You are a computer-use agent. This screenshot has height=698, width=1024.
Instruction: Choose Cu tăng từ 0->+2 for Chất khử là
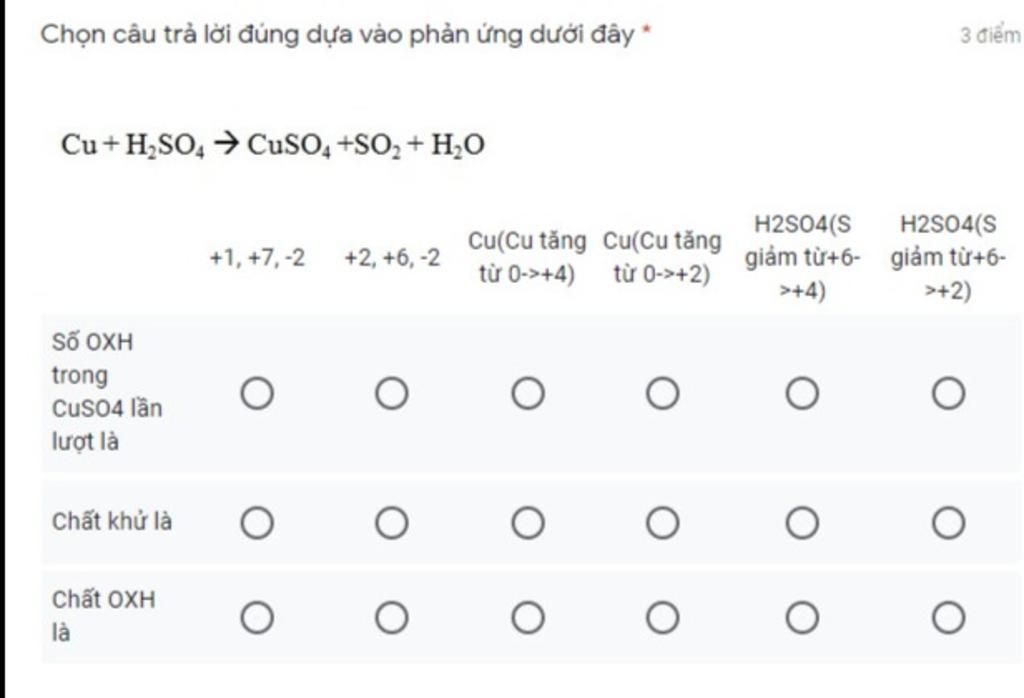pyautogui.click(x=663, y=523)
